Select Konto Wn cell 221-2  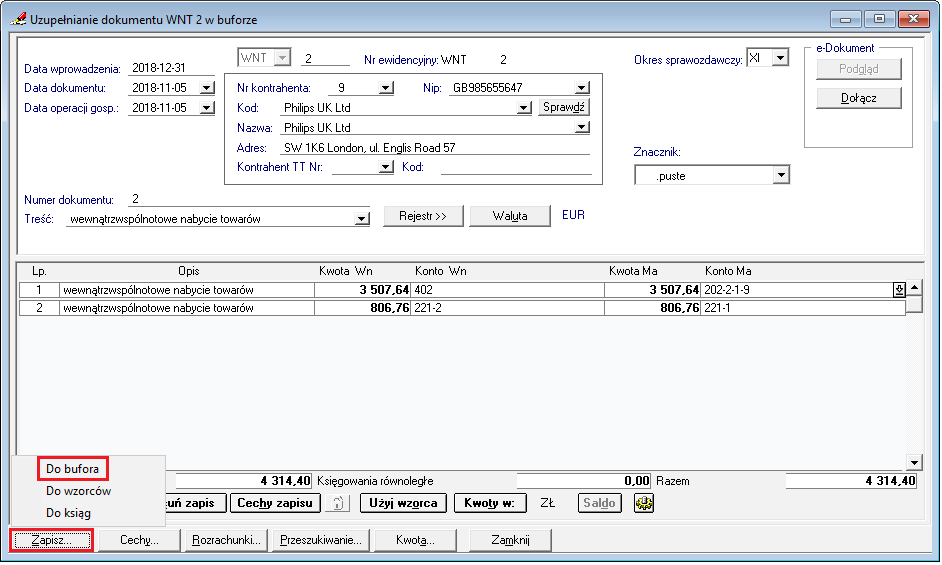[x=508, y=308]
